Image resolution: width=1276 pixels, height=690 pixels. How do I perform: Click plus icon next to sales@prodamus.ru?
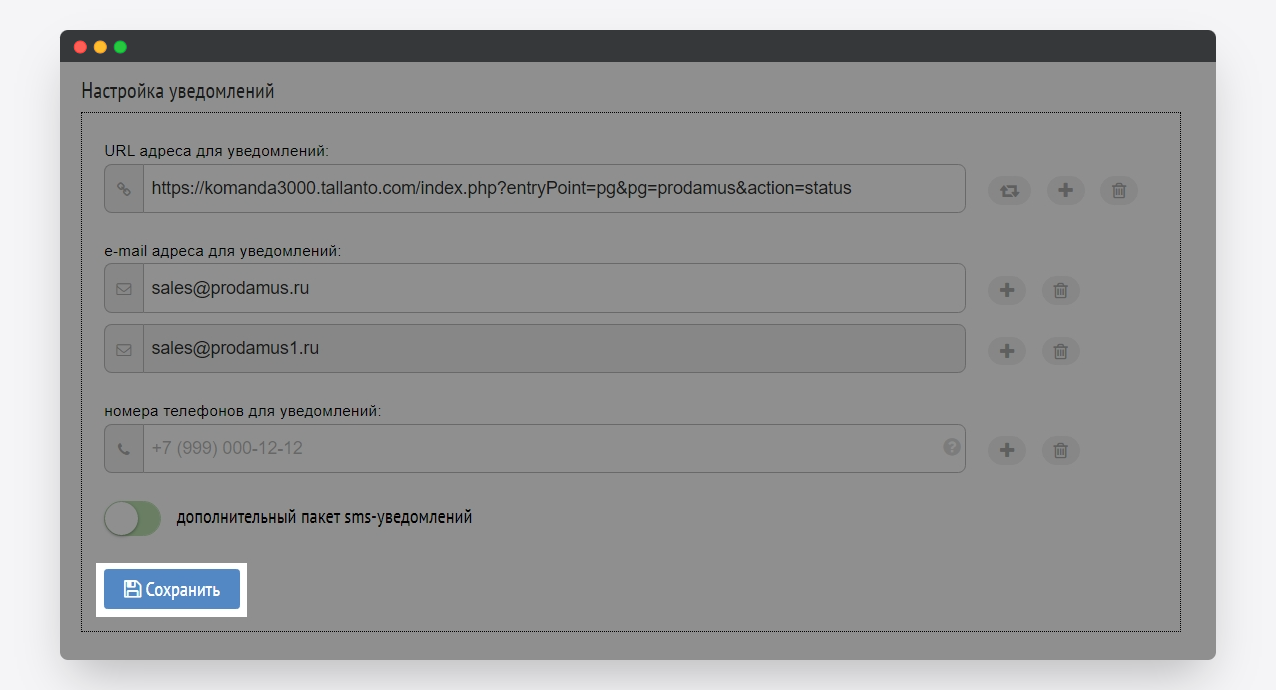tap(1007, 290)
